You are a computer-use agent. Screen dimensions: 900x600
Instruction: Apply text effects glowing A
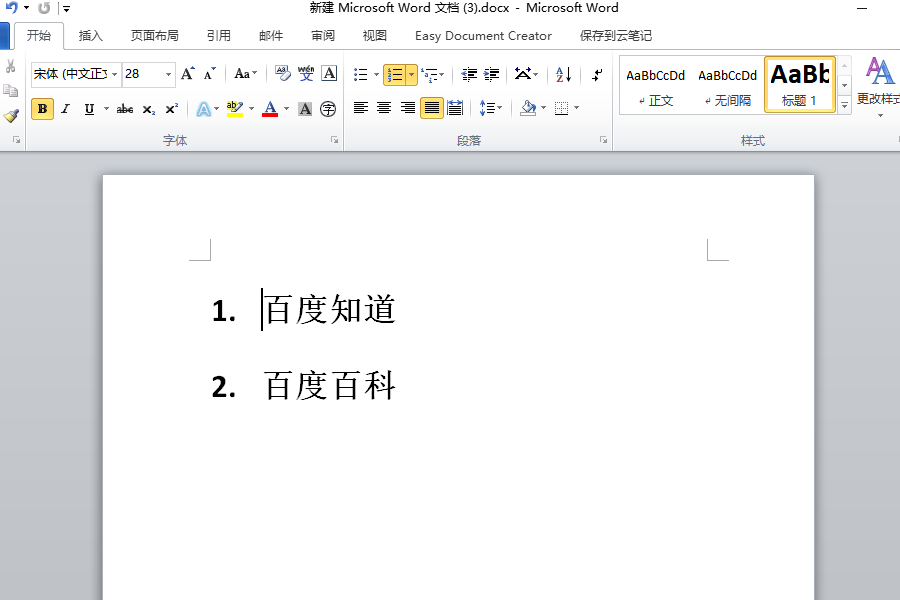[204, 109]
